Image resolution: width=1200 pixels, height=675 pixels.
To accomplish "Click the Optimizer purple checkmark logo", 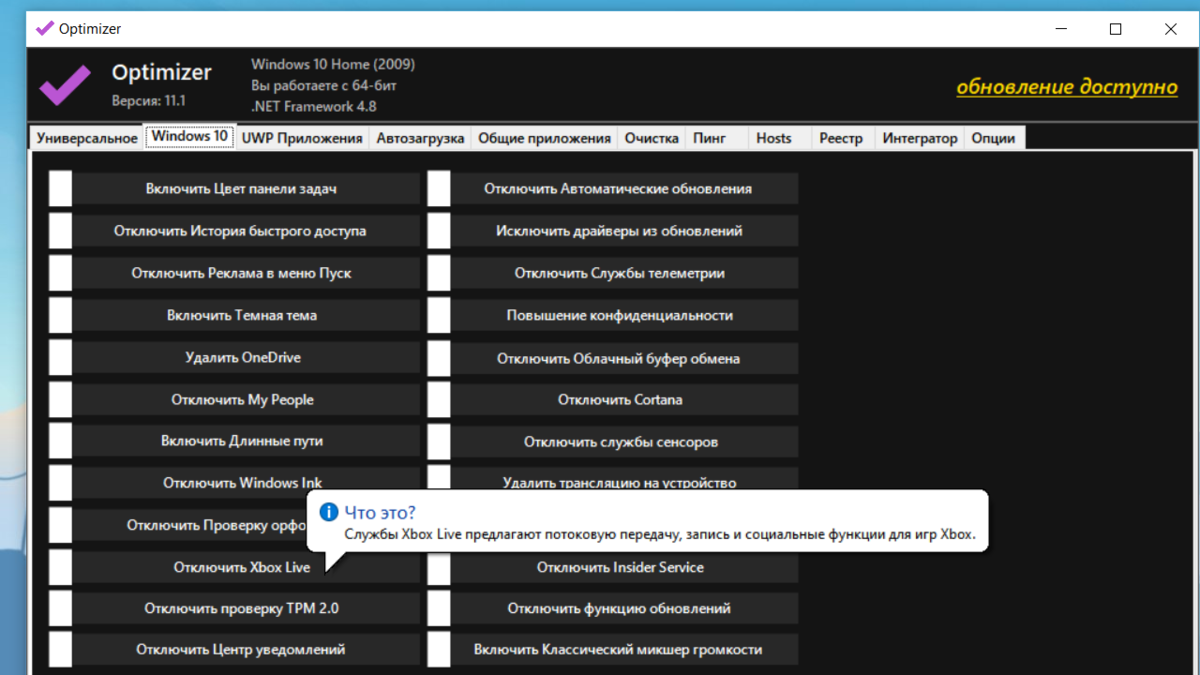I will (66, 84).
